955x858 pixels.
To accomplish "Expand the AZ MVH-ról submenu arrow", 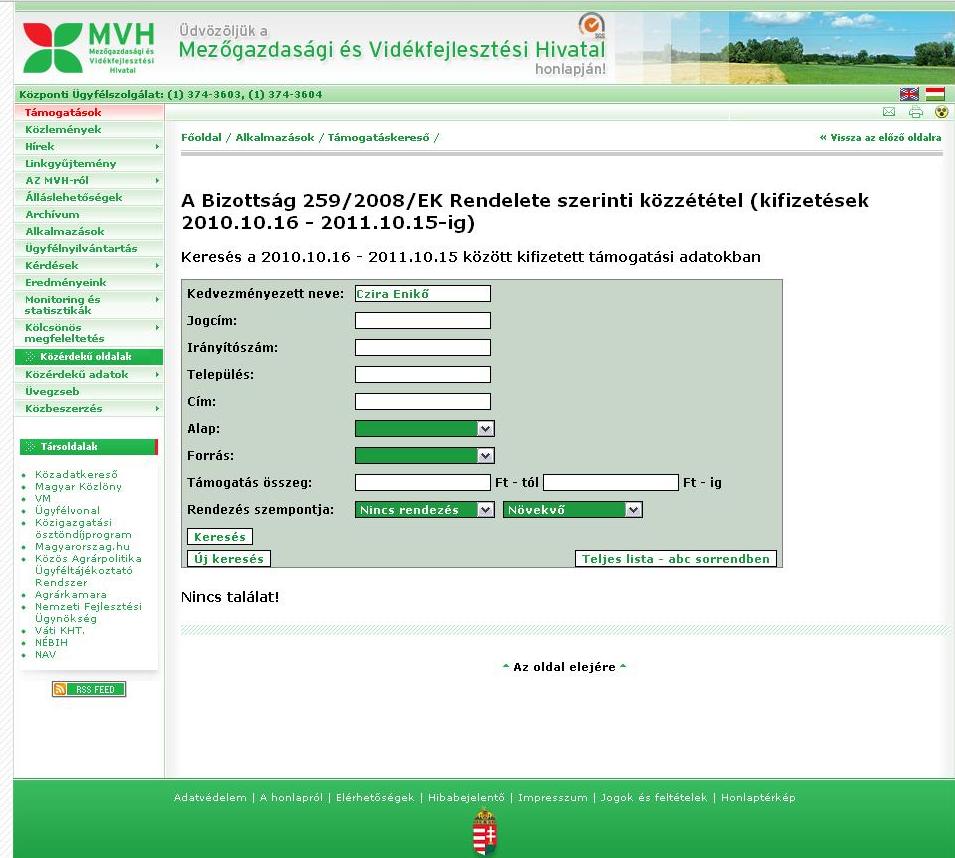I will coord(157,181).
